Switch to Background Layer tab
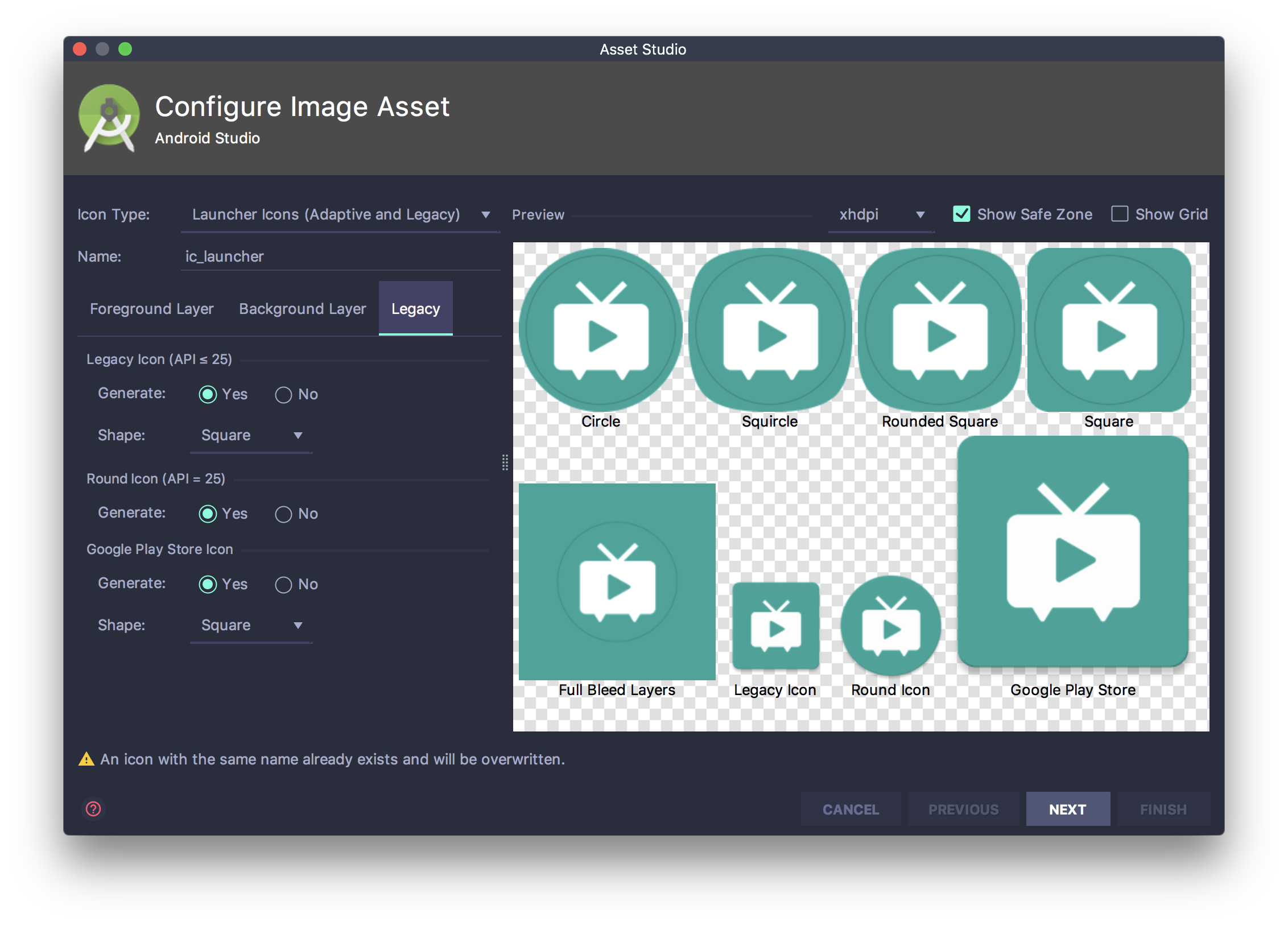Image resolution: width=1288 pixels, height=926 pixels. (302, 309)
